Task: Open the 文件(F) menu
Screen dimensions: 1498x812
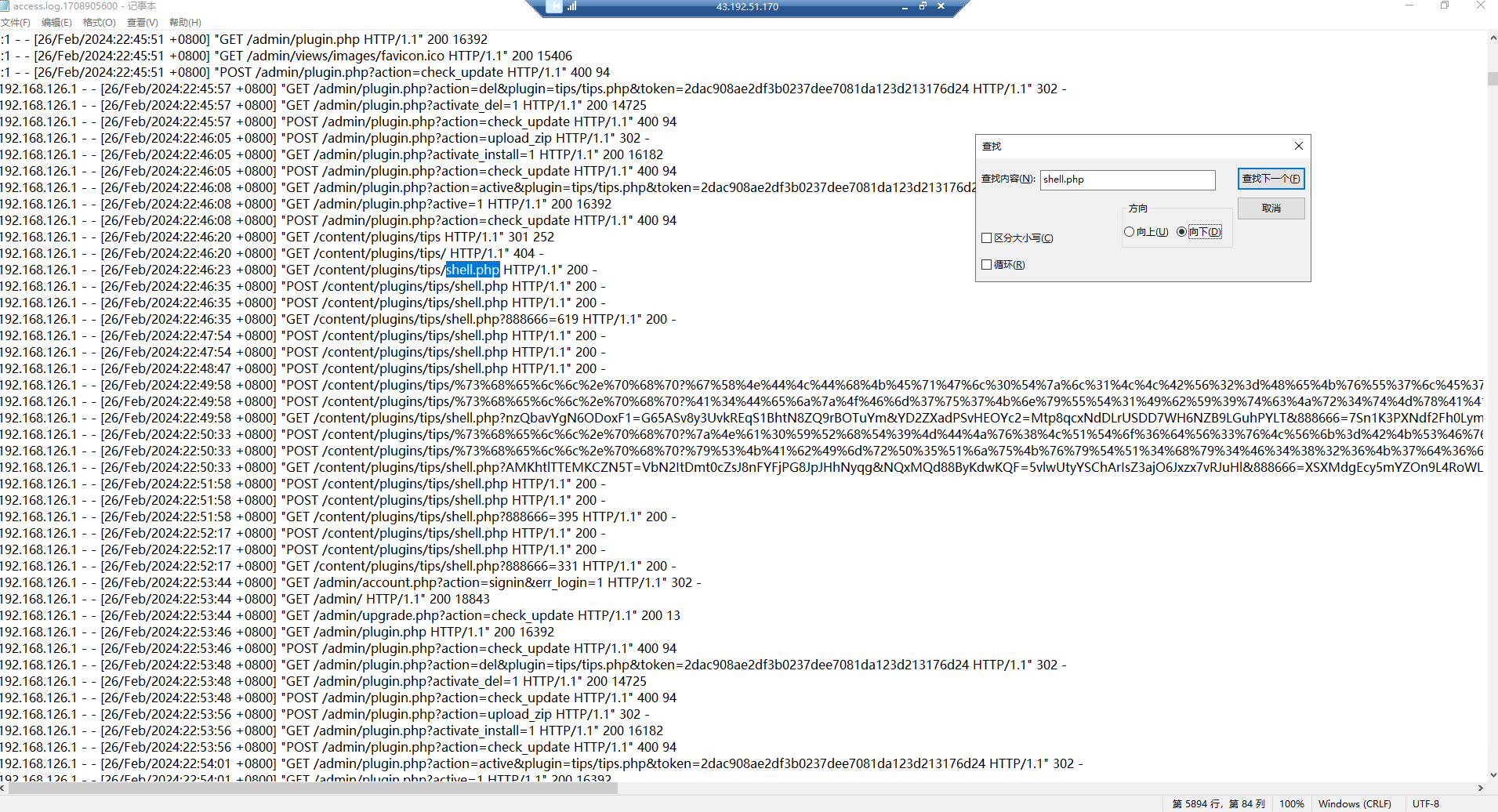Action: point(16,23)
